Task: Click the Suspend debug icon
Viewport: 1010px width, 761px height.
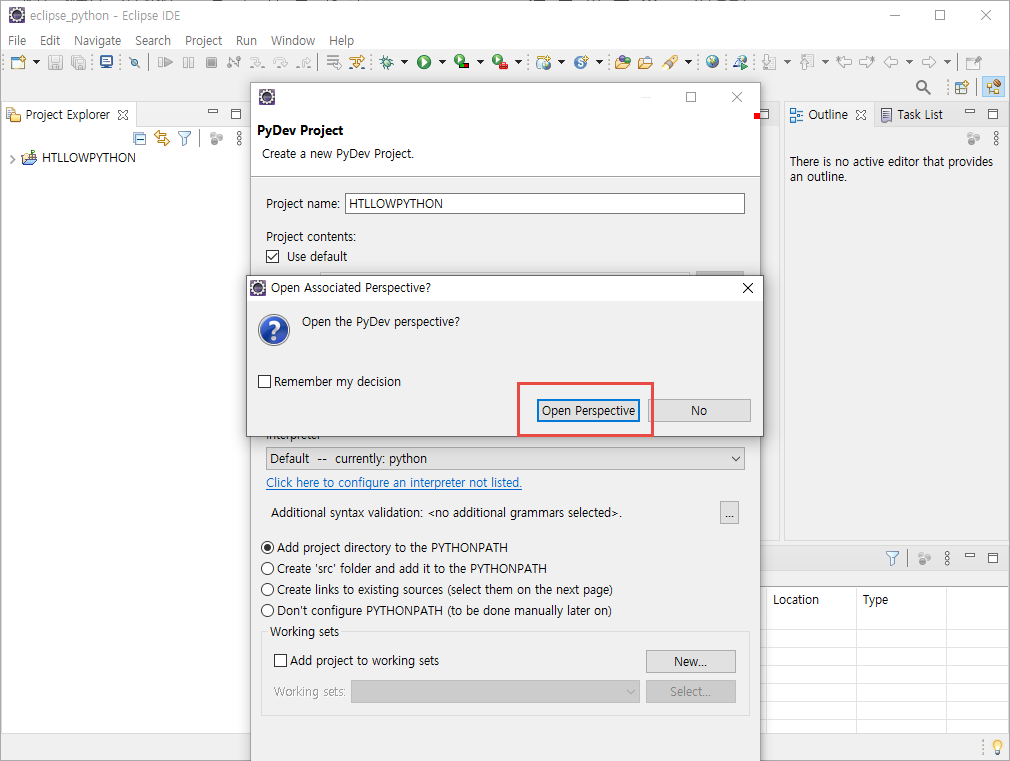Action: coord(188,63)
